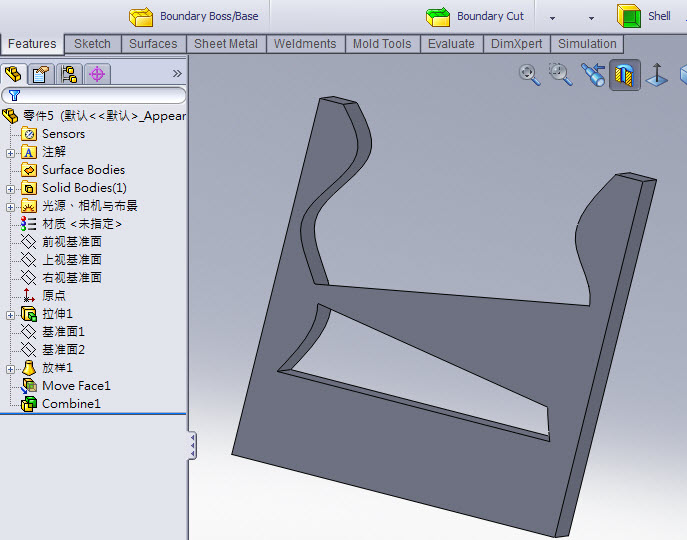Open the DimXpertManager tab icon
The image size is (687, 540).
point(97,74)
